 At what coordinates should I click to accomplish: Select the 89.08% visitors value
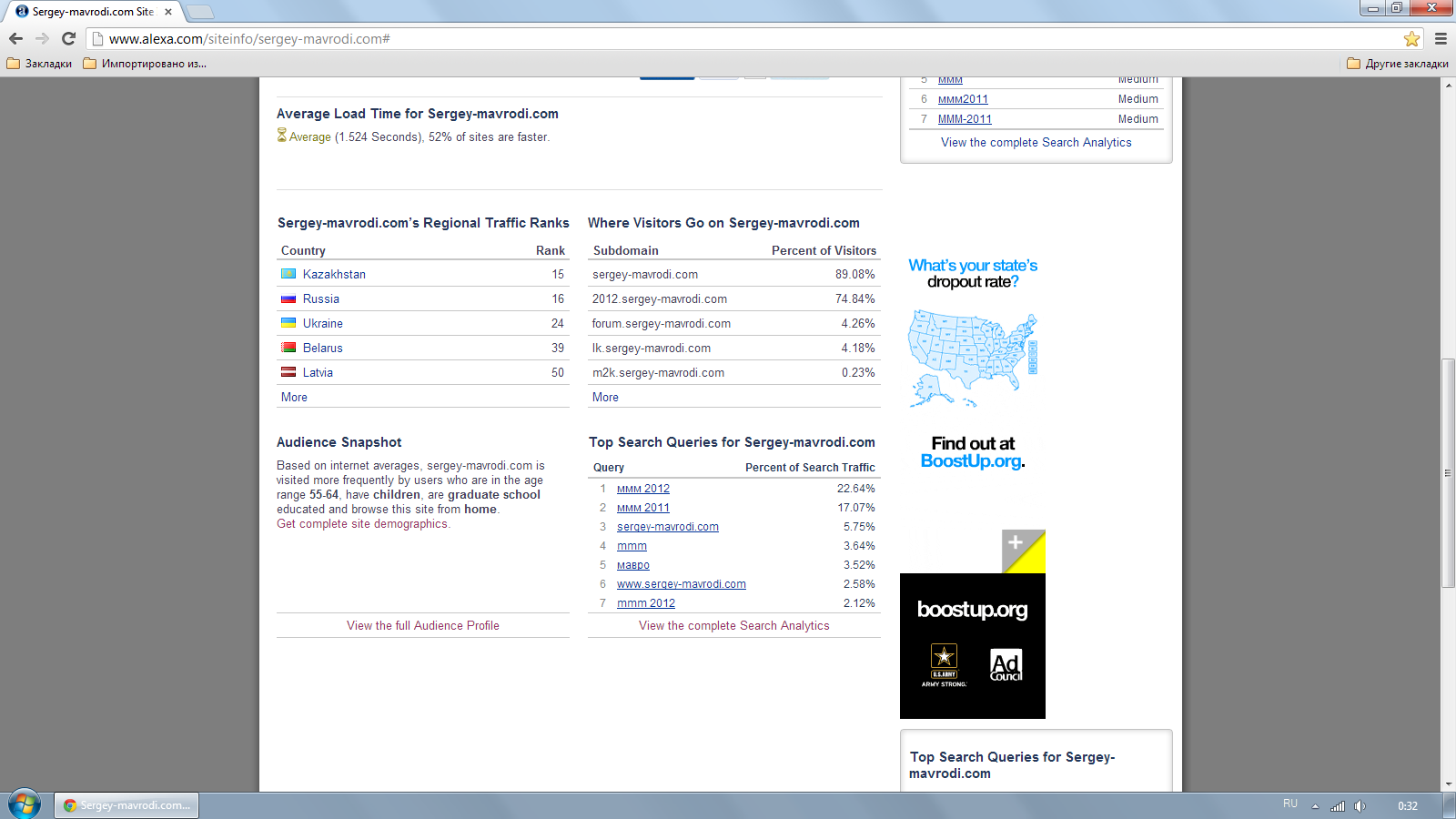coord(855,274)
